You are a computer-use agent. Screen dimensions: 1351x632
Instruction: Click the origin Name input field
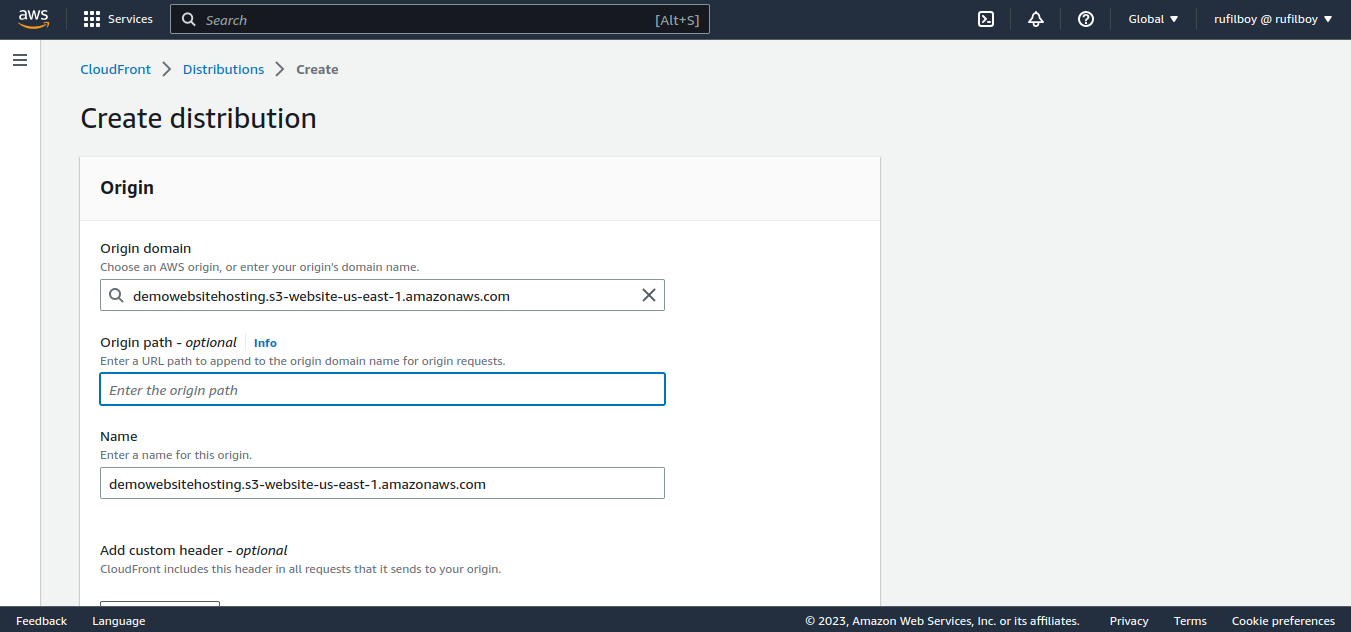[382, 483]
